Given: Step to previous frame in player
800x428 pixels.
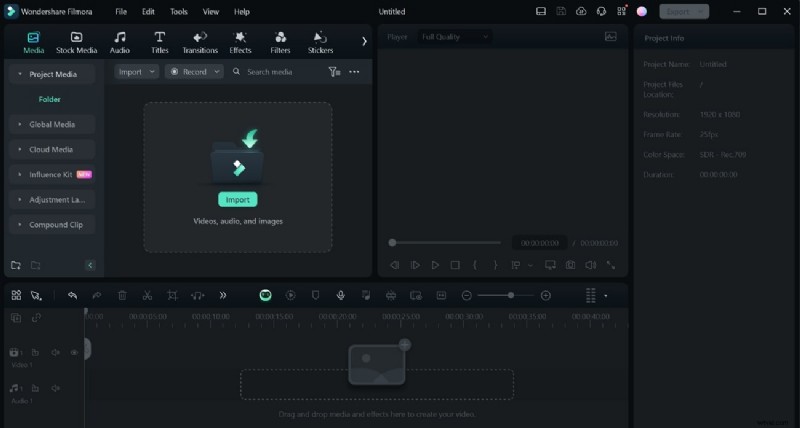Looking at the screenshot, I should (394, 265).
